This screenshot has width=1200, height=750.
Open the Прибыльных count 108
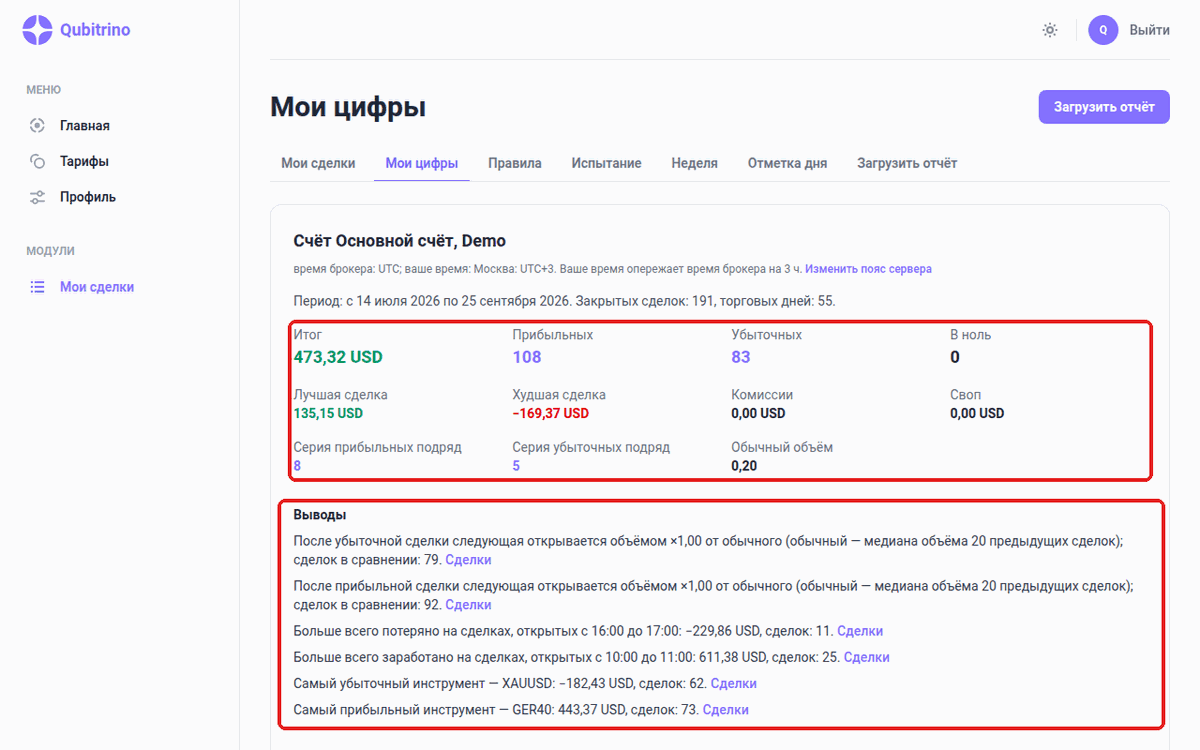pos(527,357)
